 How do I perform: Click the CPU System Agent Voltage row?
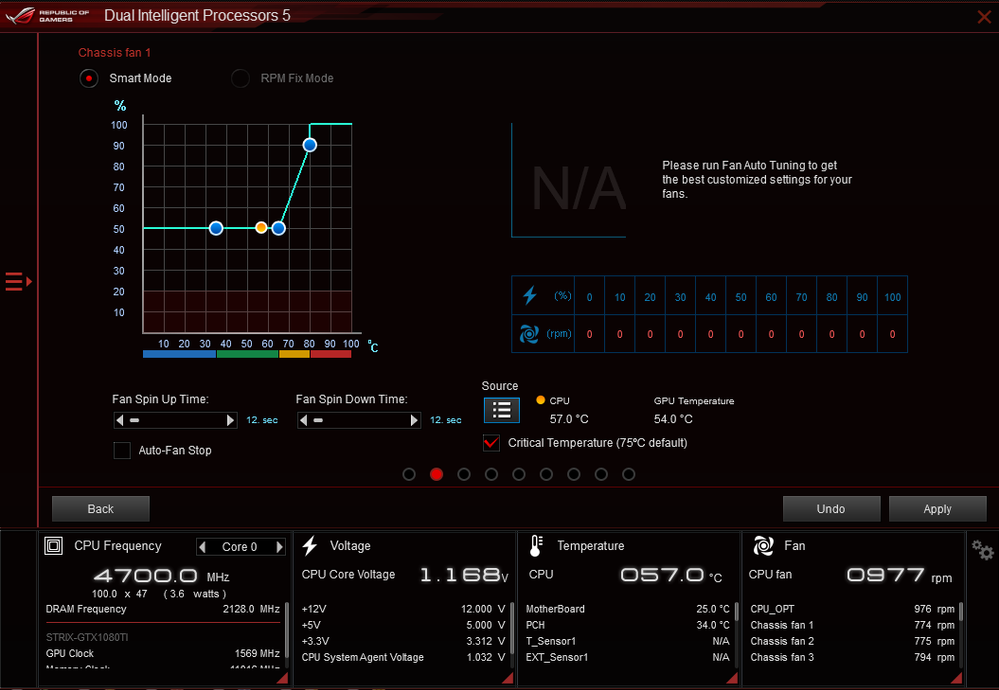coord(403,658)
